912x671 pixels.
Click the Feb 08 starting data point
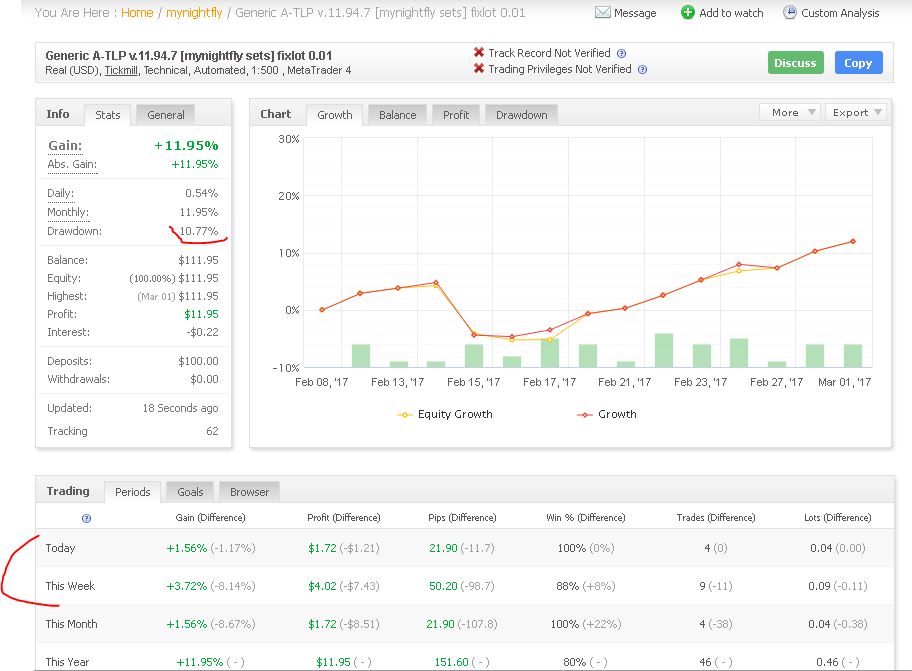(x=322, y=310)
